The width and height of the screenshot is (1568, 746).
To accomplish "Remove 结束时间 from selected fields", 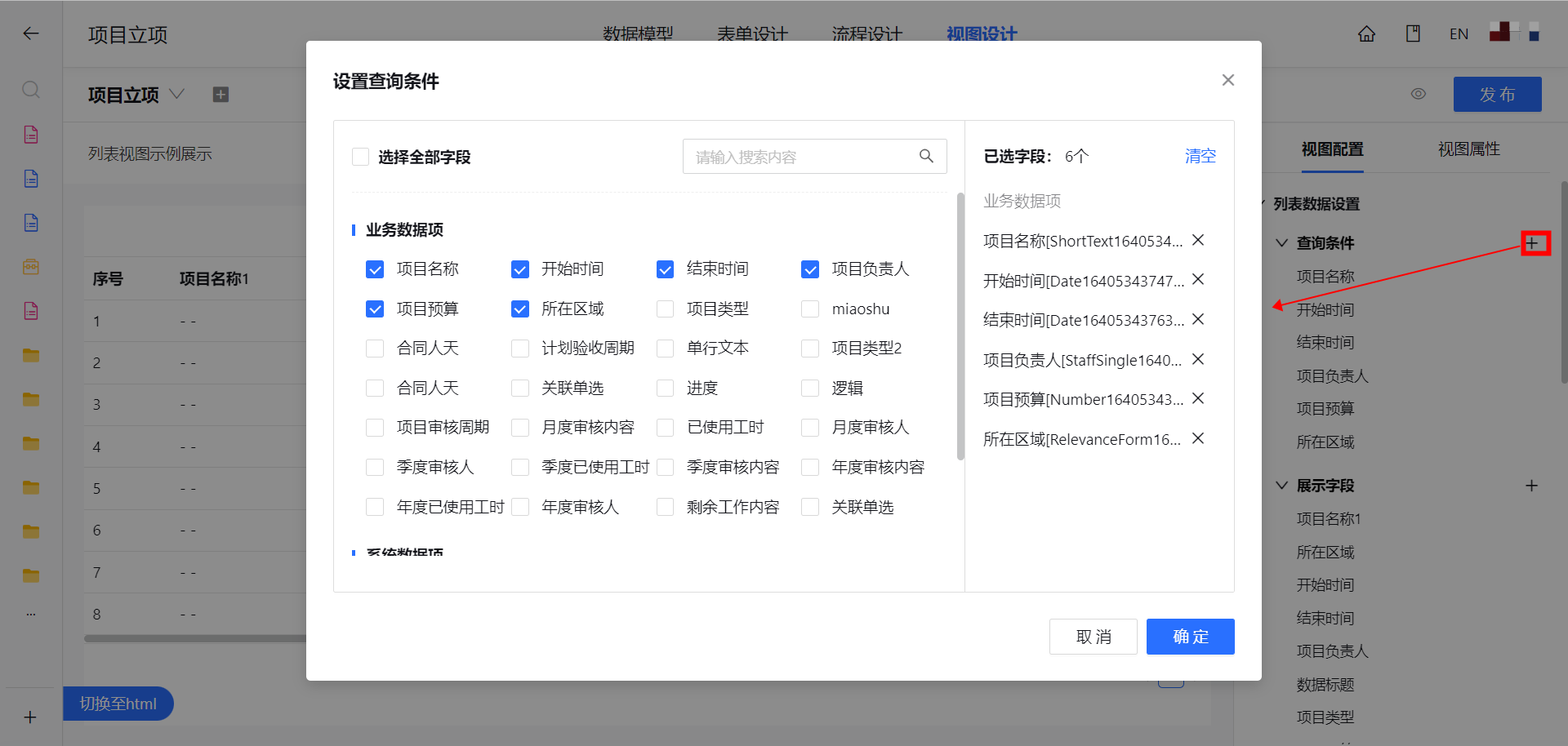I will (1198, 319).
